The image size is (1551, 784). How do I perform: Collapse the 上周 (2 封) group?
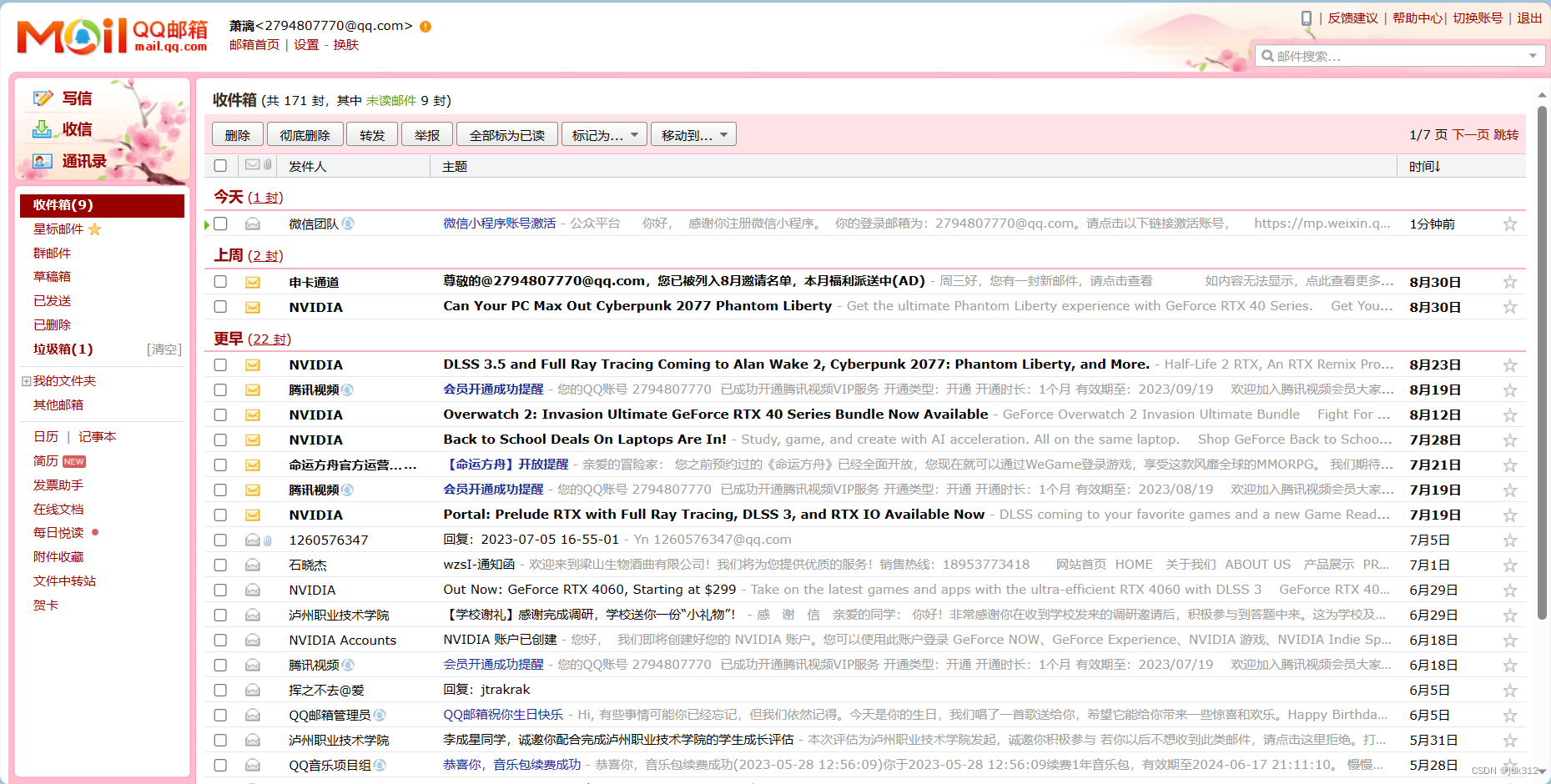click(249, 255)
